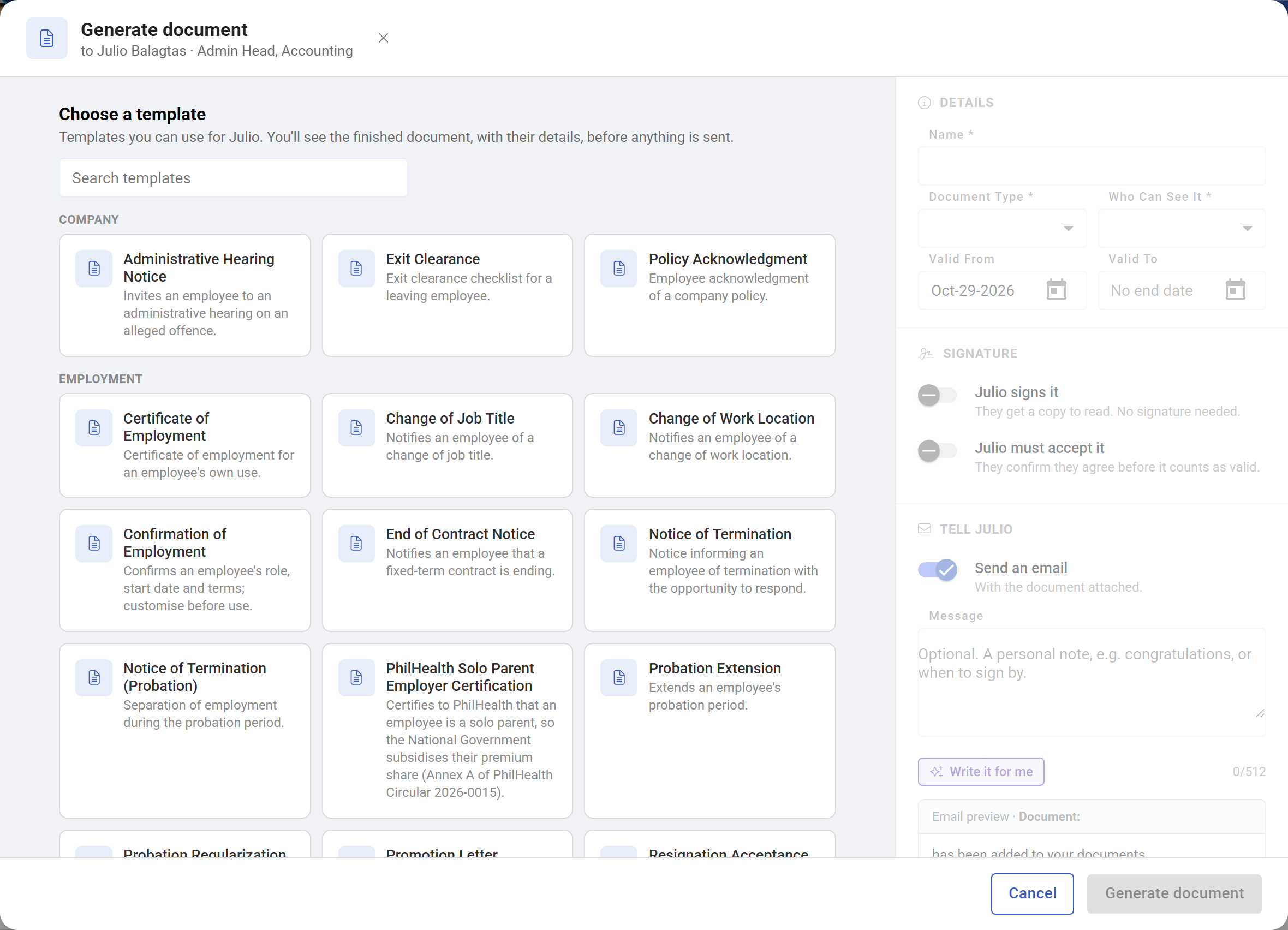This screenshot has width=1288, height=930.
Task: Choose the Change of Job Title title
Action: [450, 419]
